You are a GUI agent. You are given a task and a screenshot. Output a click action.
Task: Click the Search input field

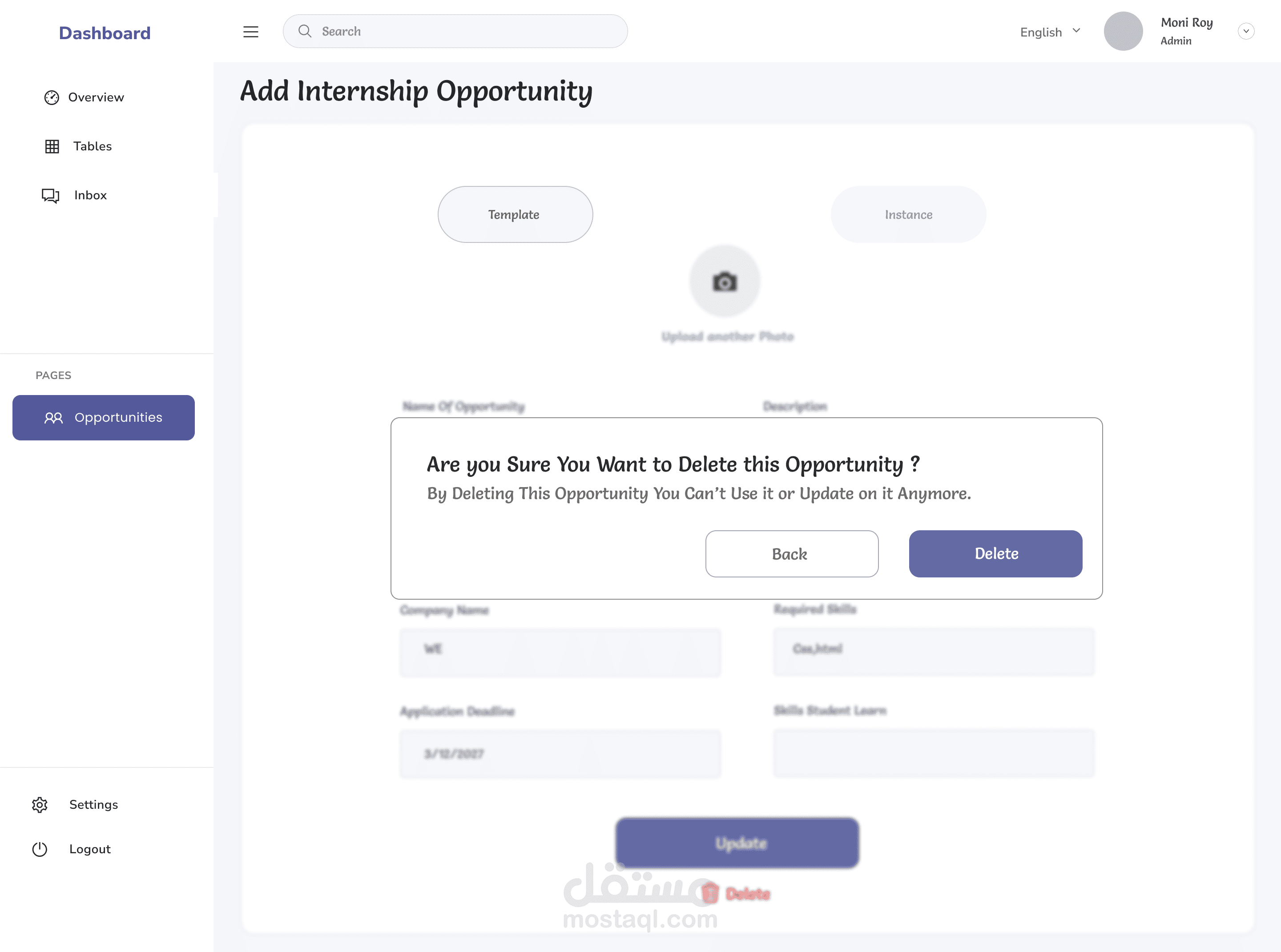coord(455,31)
